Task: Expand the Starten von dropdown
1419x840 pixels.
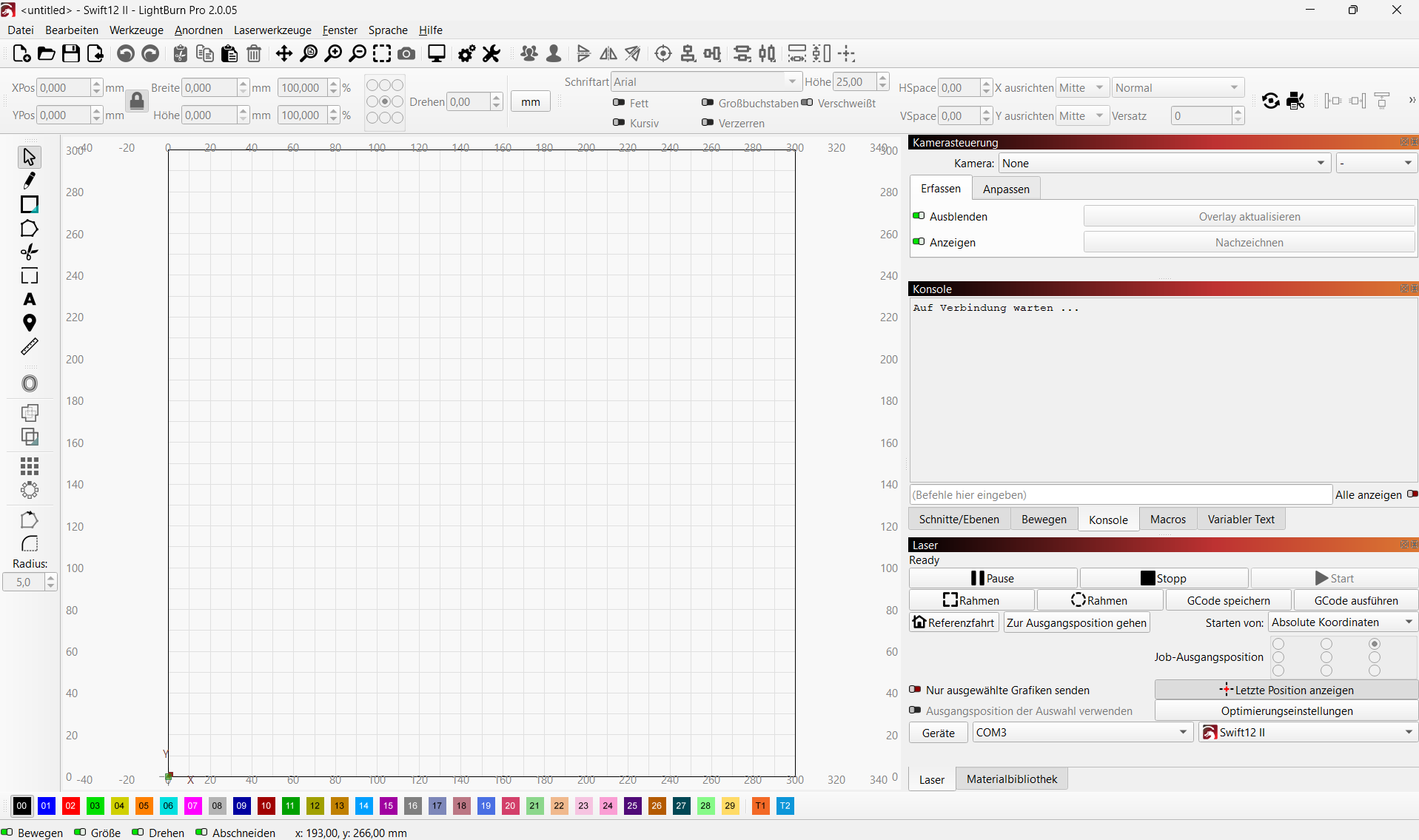Action: 1343,622
